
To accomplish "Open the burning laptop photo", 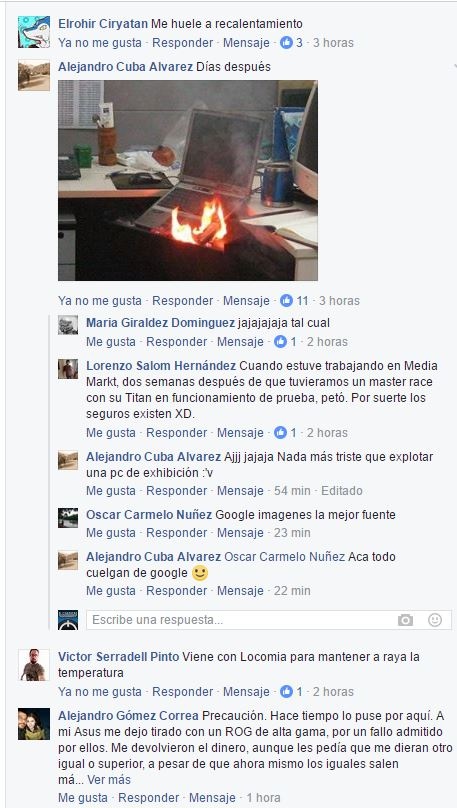I will tap(188, 180).
